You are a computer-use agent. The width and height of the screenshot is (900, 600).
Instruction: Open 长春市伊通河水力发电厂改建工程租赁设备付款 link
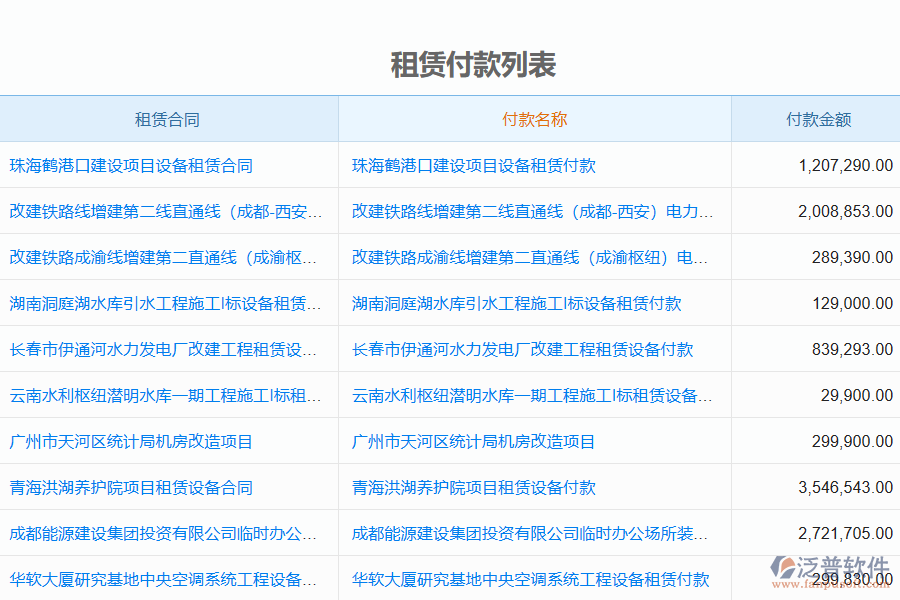pyautogui.click(x=522, y=349)
